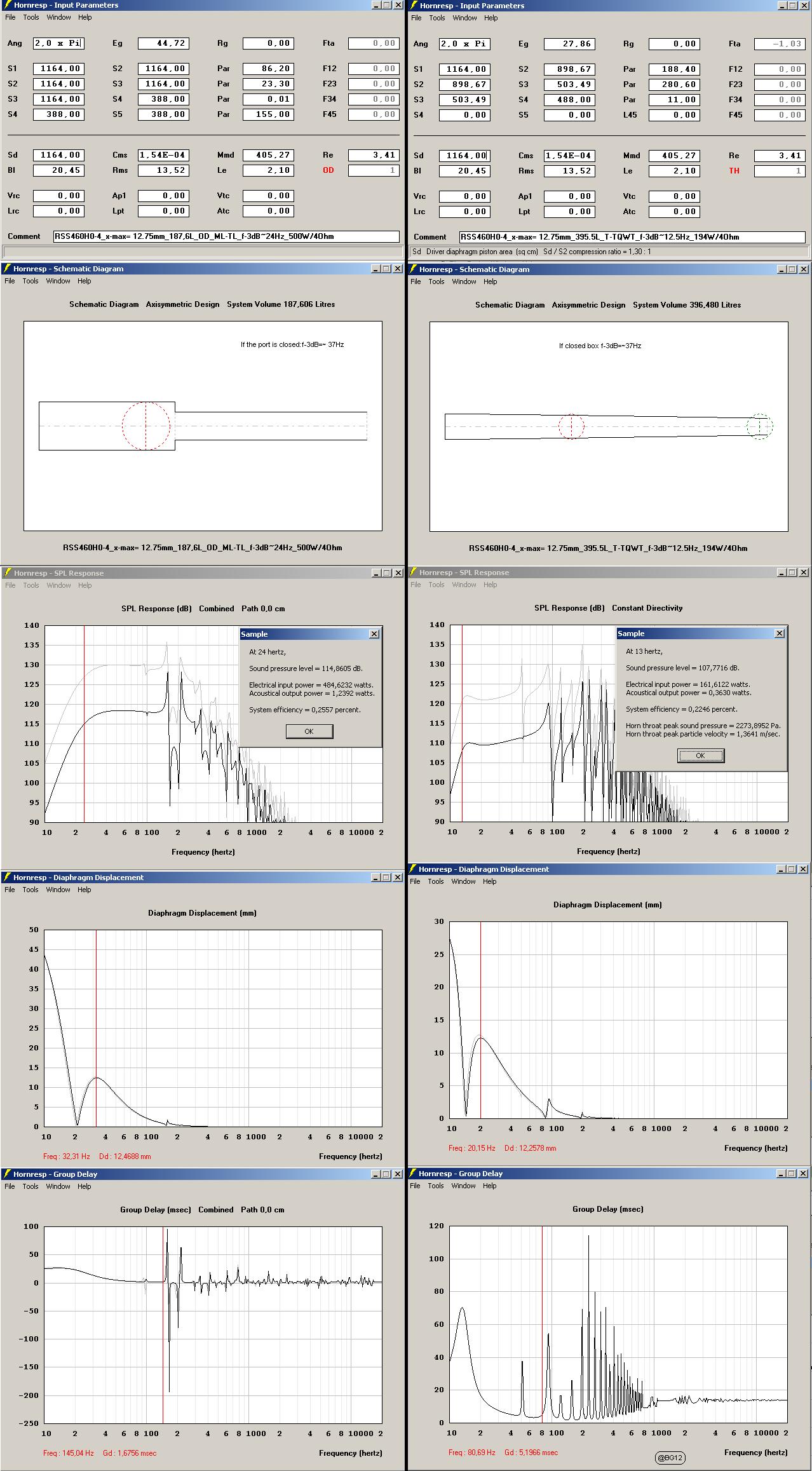Click the TH value field in right window
Screen dimensions: 812x1471
click(x=780, y=171)
